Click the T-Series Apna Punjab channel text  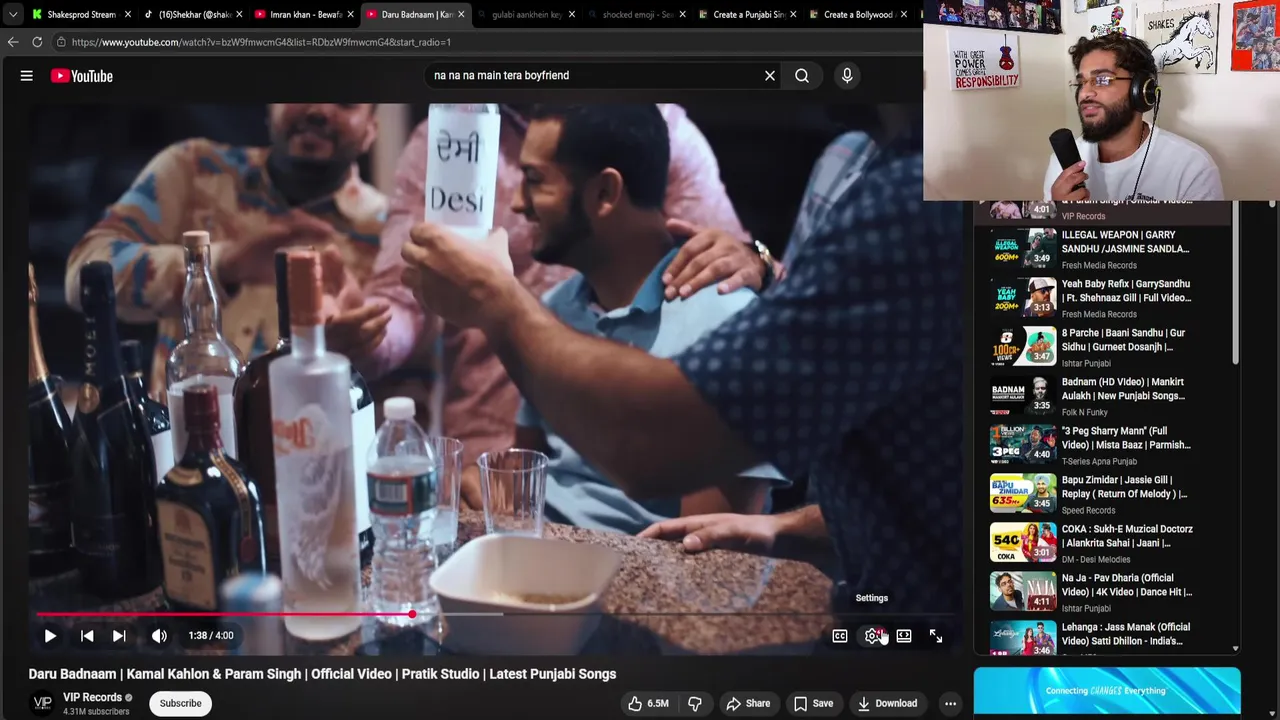tap(1099, 461)
